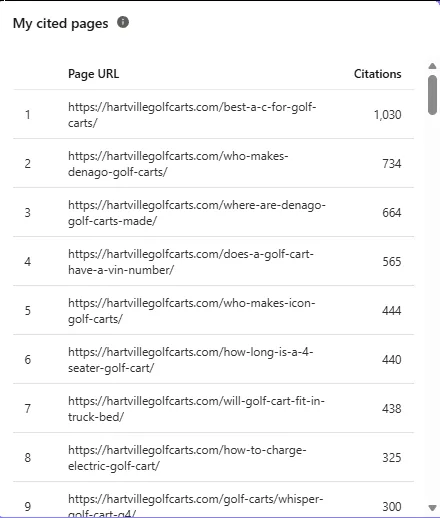Screen dimensions: 440x518
Task: Click the 440 citations value
Action: pyautogui.click(x=392, y=360)
